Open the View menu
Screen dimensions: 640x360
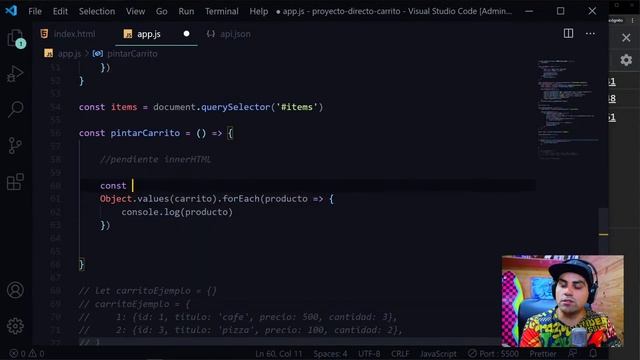coord(135,11)
